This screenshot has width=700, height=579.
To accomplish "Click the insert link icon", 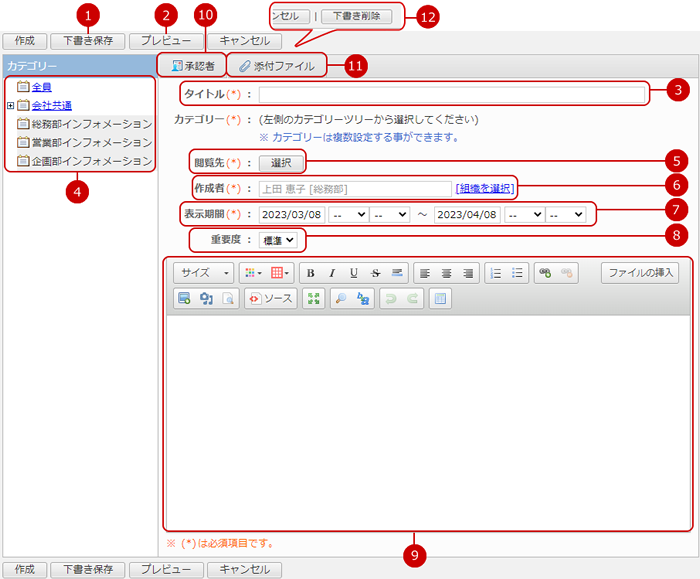I will (x=545, y=272).
